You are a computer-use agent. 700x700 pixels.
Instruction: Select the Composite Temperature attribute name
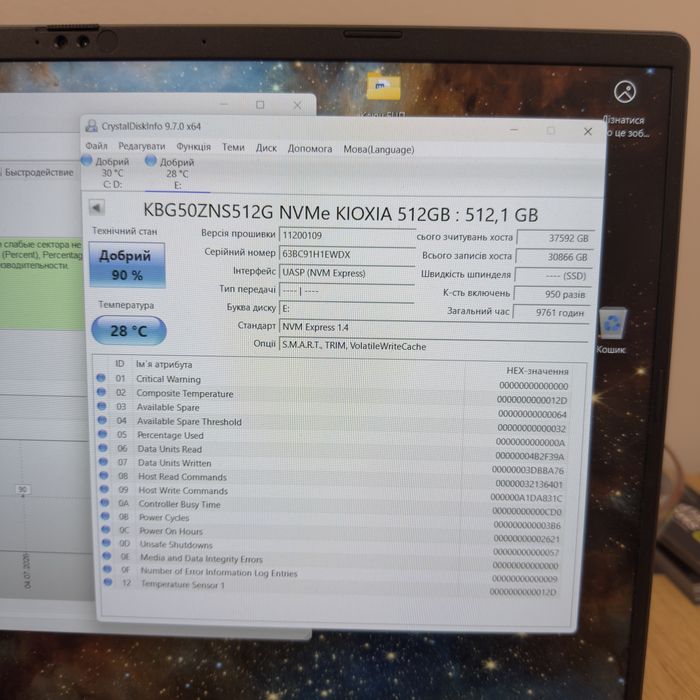click(x=185, y=393)
